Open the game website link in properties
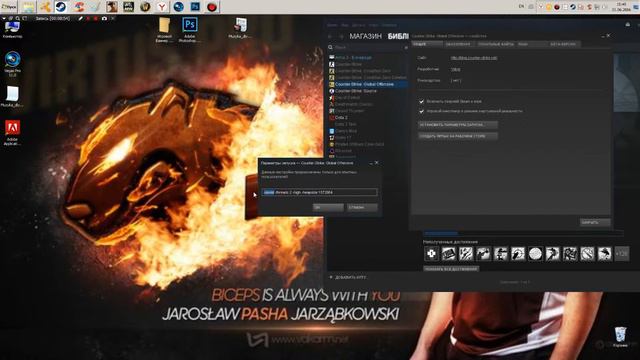640x360 pixels. pyautogui.click(x=473, y=58)
